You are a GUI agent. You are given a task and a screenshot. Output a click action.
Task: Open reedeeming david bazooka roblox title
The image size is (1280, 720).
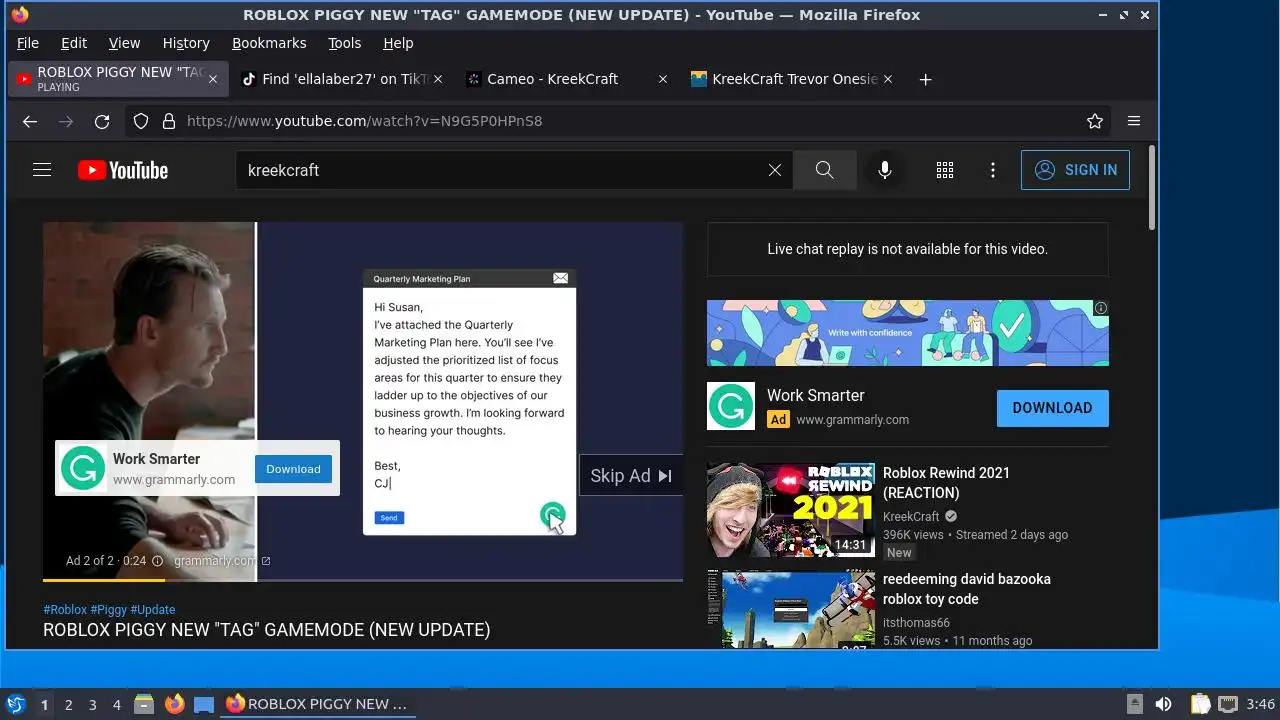pyautogui.click(x=967, y=589)
